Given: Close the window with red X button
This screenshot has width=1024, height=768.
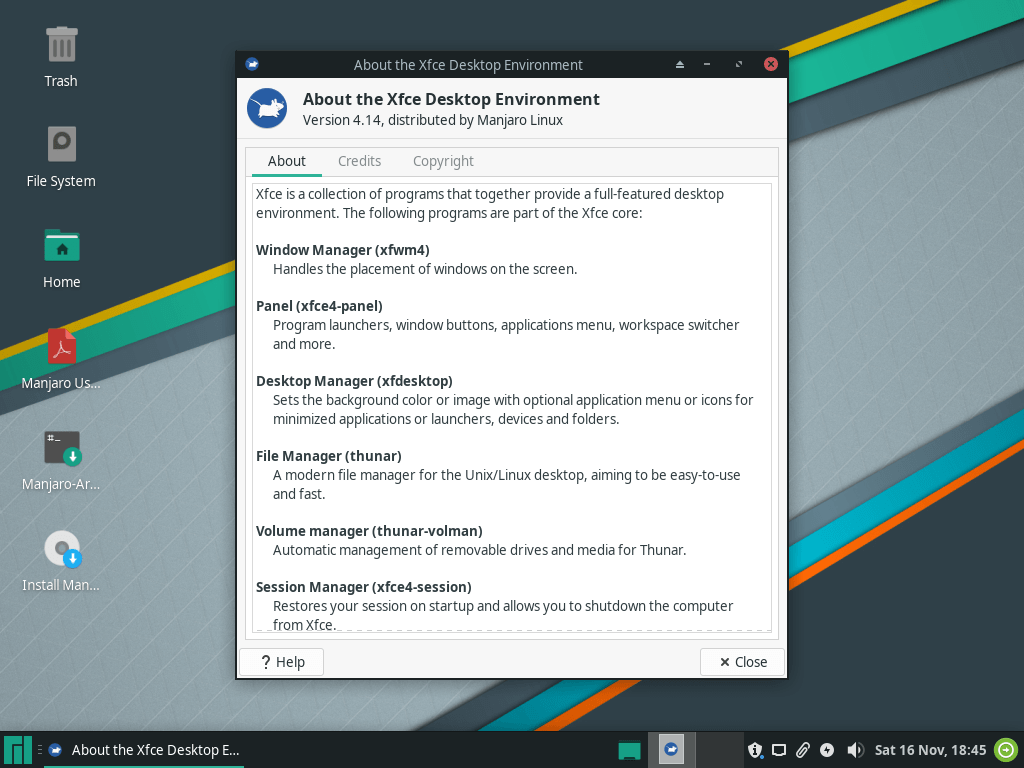Looking at the screenshot, I should pyautogui.click(x=771, y=64).
